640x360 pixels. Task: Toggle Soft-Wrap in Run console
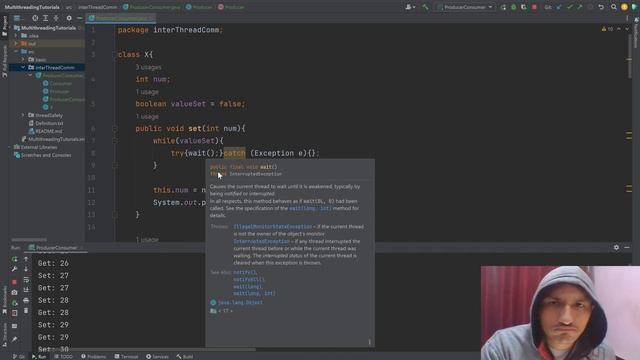pos(26,280)
